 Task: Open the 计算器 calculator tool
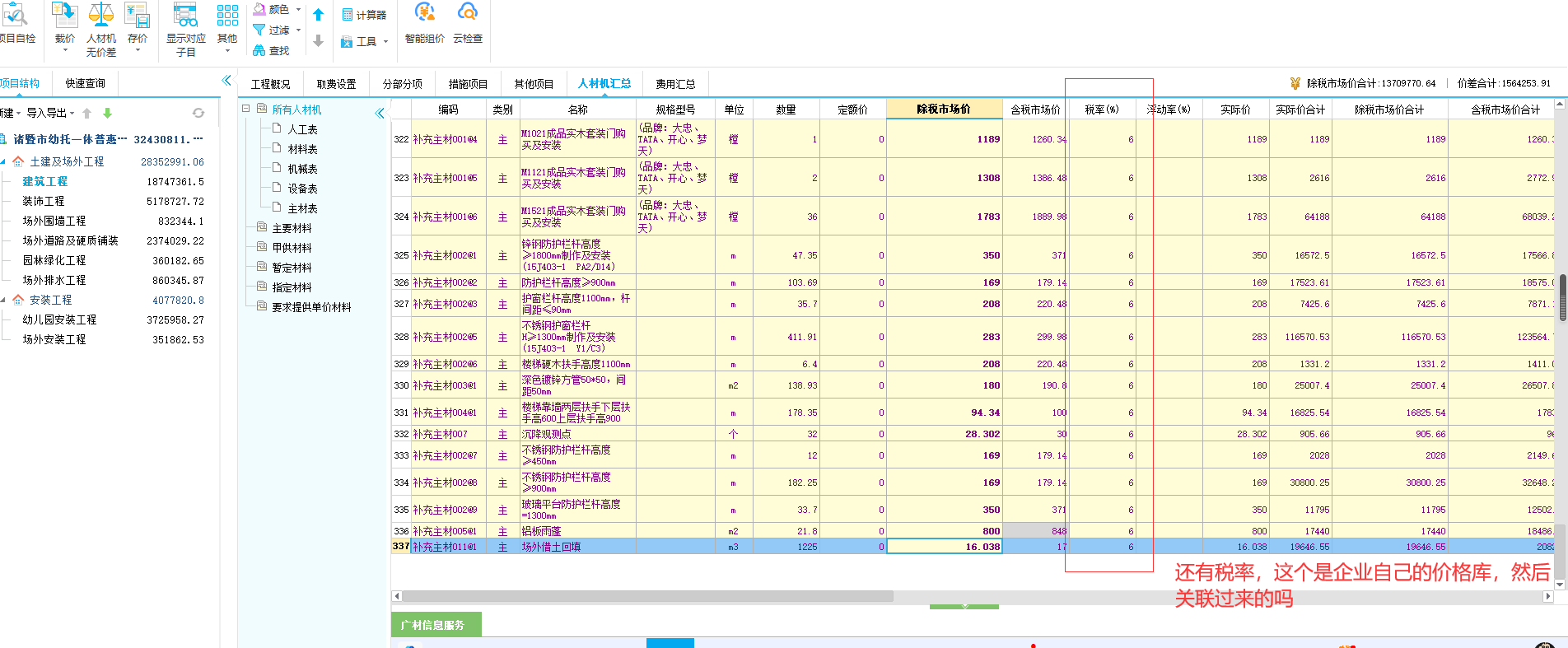[x=364, y=15]
